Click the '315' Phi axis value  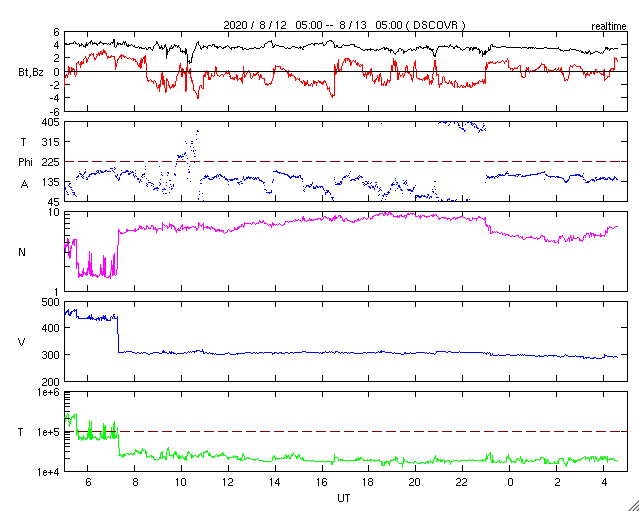tap(51, 142)
